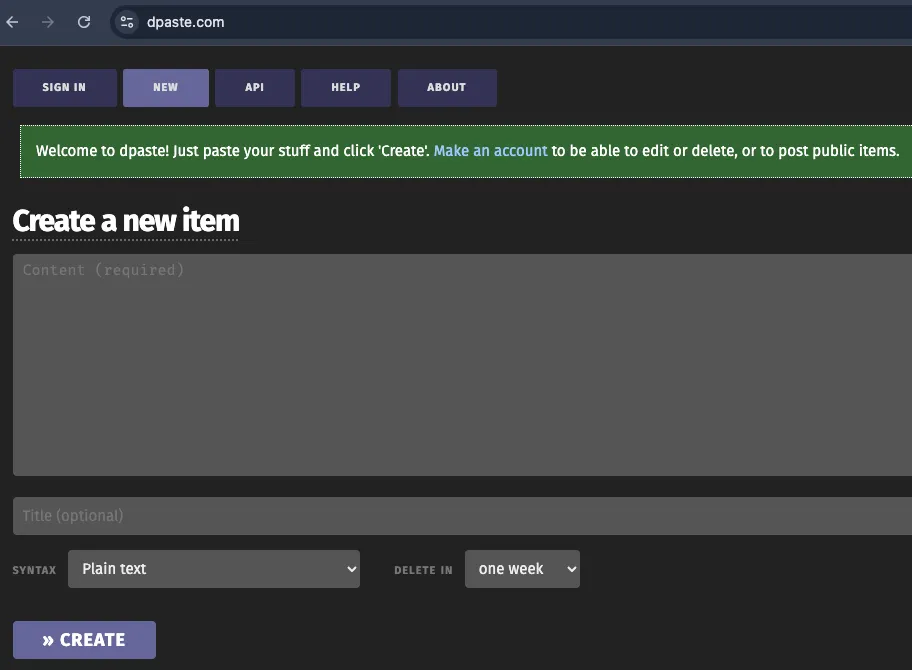
Task: Focus the Title (optional) field
Action: (462, 516)
